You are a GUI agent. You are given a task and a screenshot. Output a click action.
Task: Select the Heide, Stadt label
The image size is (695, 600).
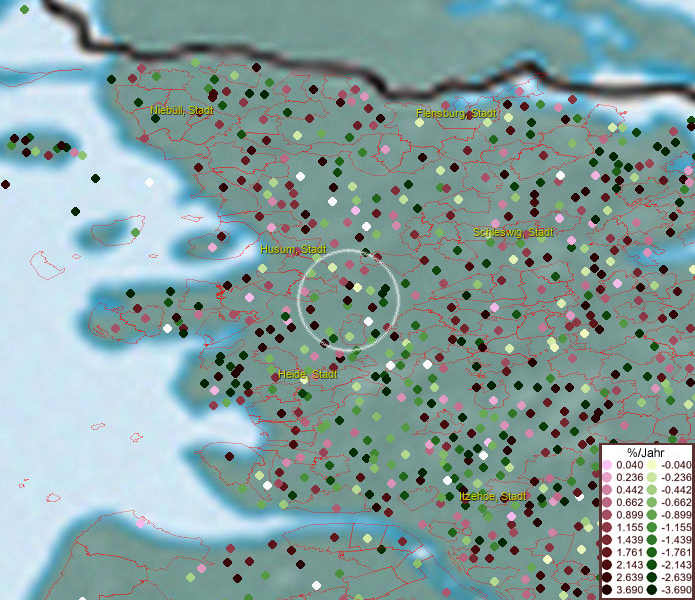click(308, 374)
